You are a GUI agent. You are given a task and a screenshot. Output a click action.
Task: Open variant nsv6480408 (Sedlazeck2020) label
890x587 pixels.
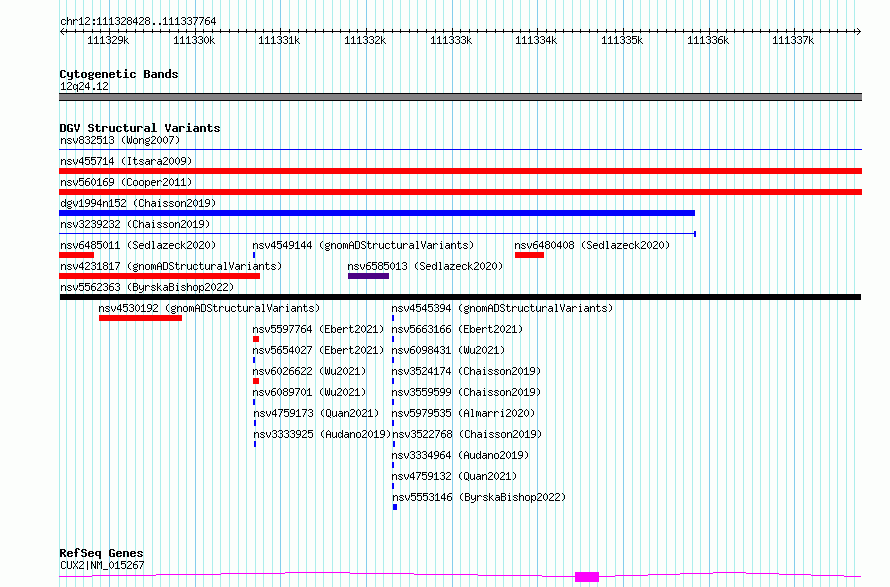pyautogui.click(x=592, y=245)
